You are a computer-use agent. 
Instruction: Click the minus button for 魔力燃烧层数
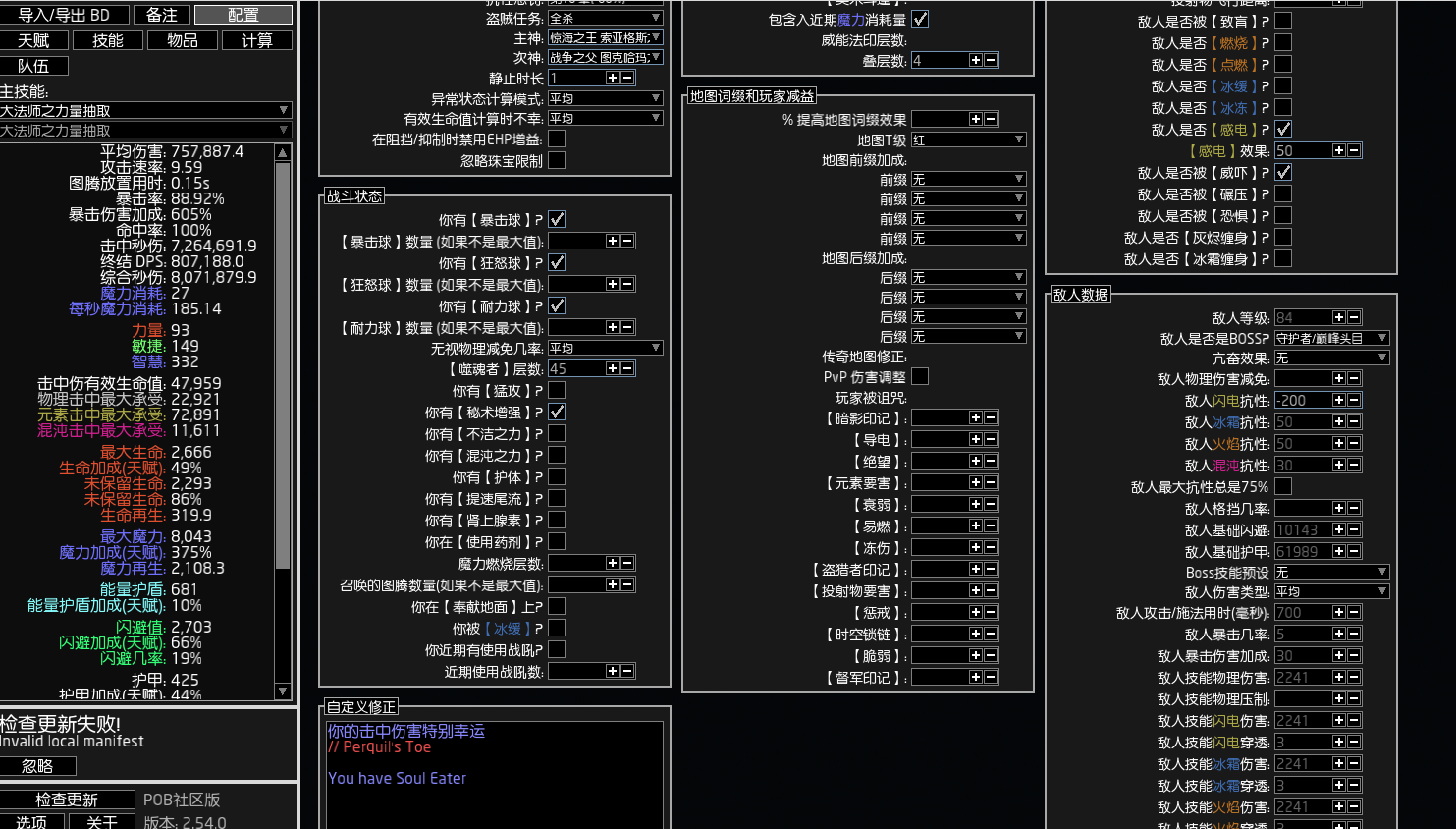tap(627, 563)
